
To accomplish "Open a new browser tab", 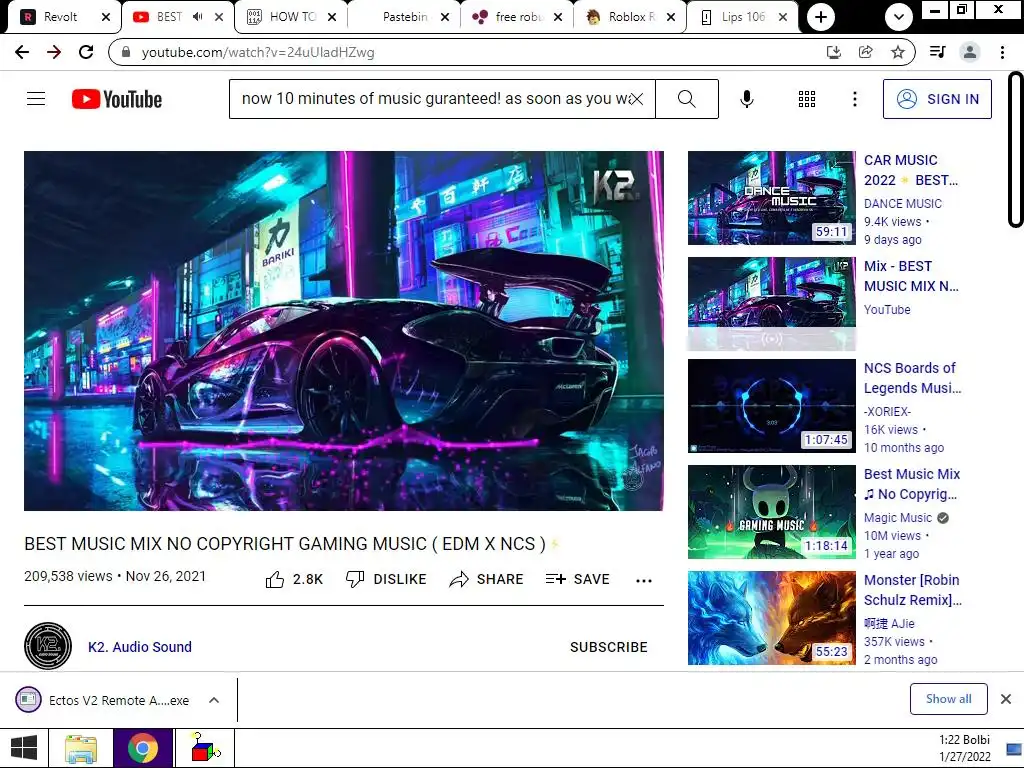I will (821, 17).
